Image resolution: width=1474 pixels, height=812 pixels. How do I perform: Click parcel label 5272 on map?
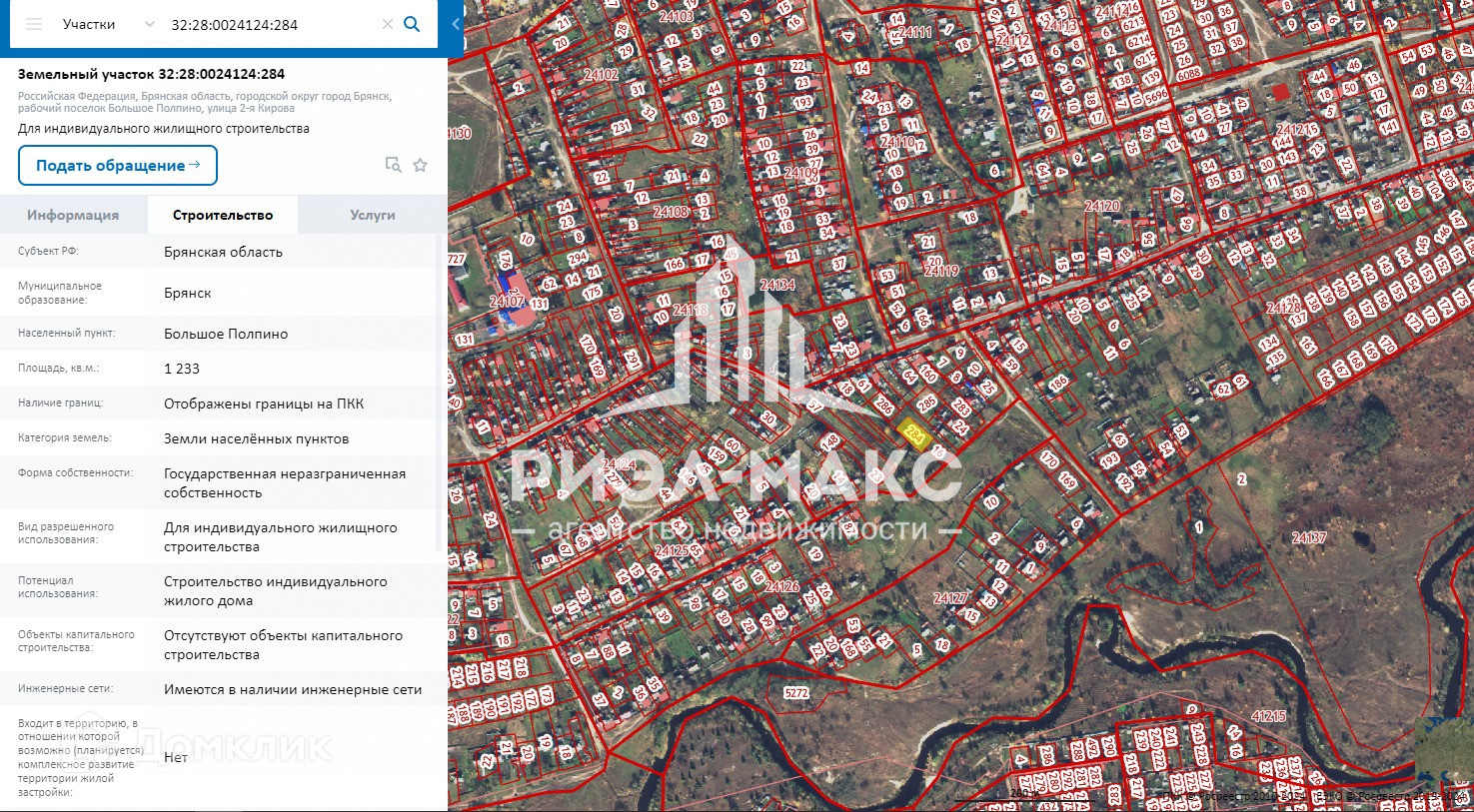tap(796, 692)
